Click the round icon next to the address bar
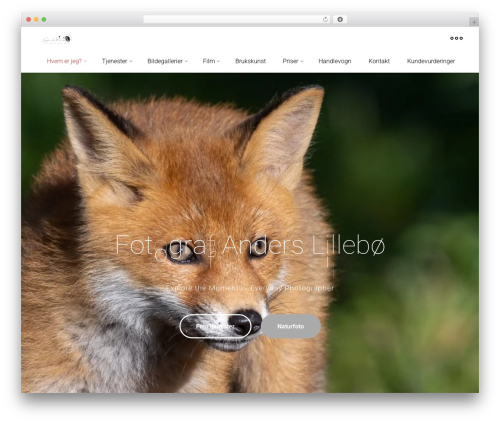 tap(340, 20)
